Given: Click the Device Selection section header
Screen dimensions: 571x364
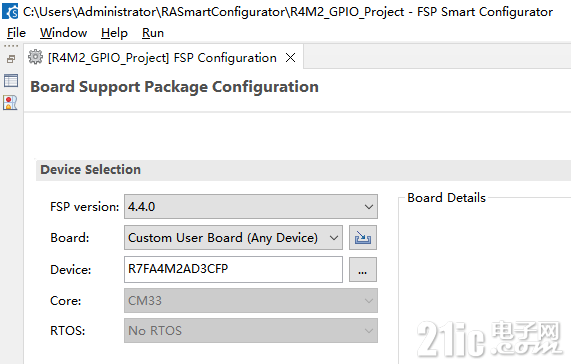Looking at the screenshot, I should pyautogui.click(x=90, y=170).
